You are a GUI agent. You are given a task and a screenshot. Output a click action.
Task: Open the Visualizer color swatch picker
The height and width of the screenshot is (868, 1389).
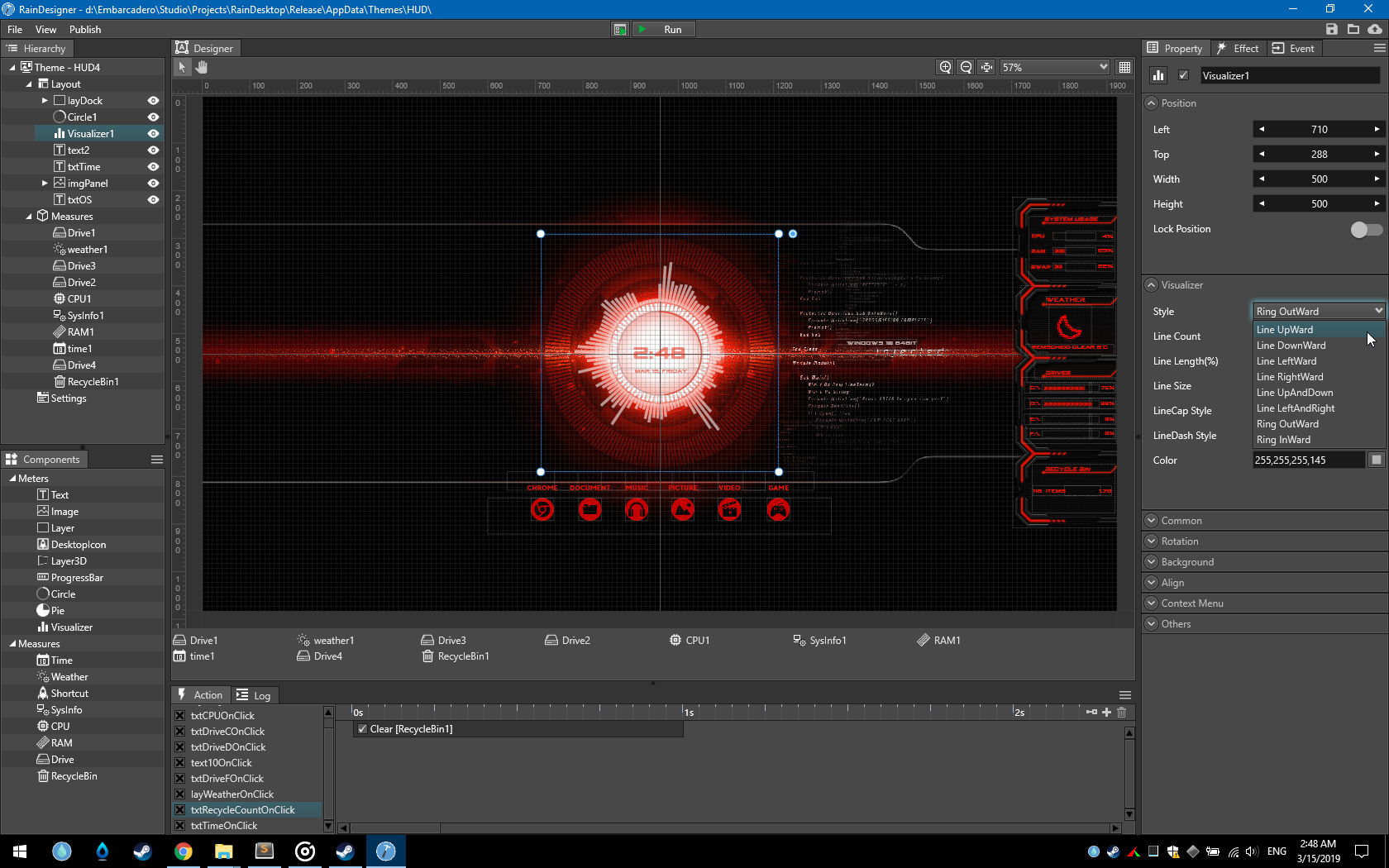click(1375, 460)
